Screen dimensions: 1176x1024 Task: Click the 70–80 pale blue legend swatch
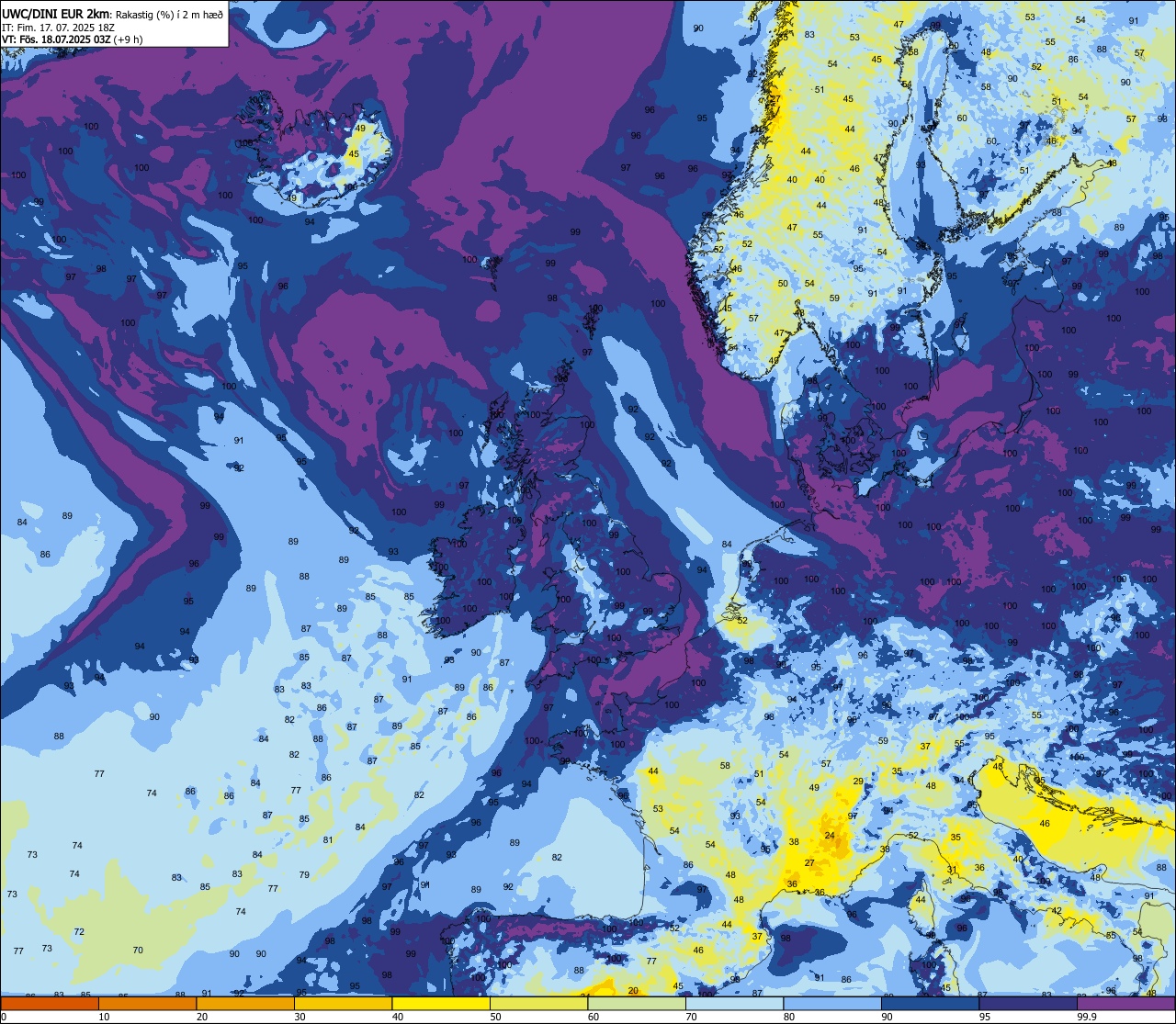734,1003
